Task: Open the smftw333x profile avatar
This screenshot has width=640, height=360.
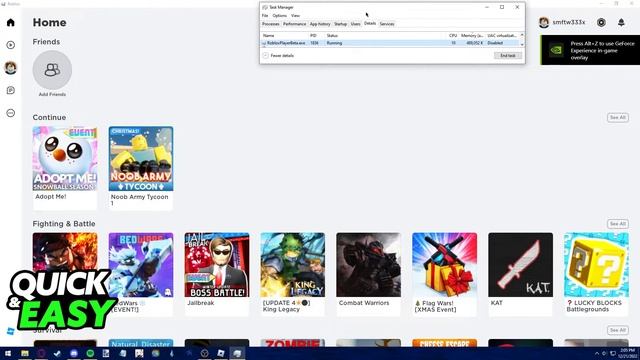Action: [544, 22]
